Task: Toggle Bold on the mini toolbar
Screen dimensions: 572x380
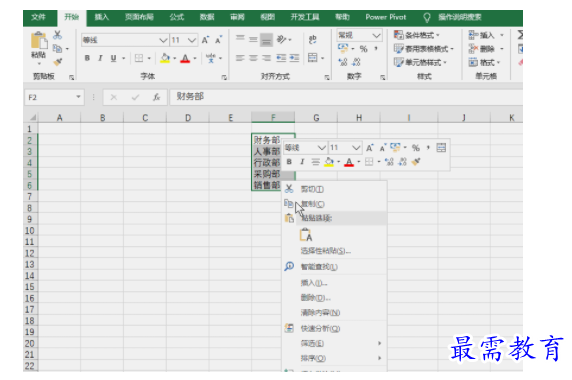Action: pos(289,162)
